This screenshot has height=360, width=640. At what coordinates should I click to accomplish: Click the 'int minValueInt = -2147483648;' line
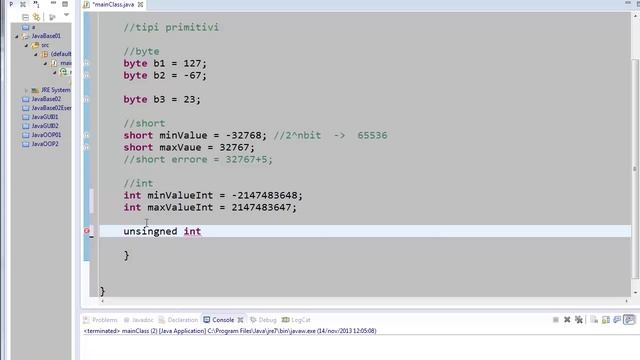(x=213, y=196)
